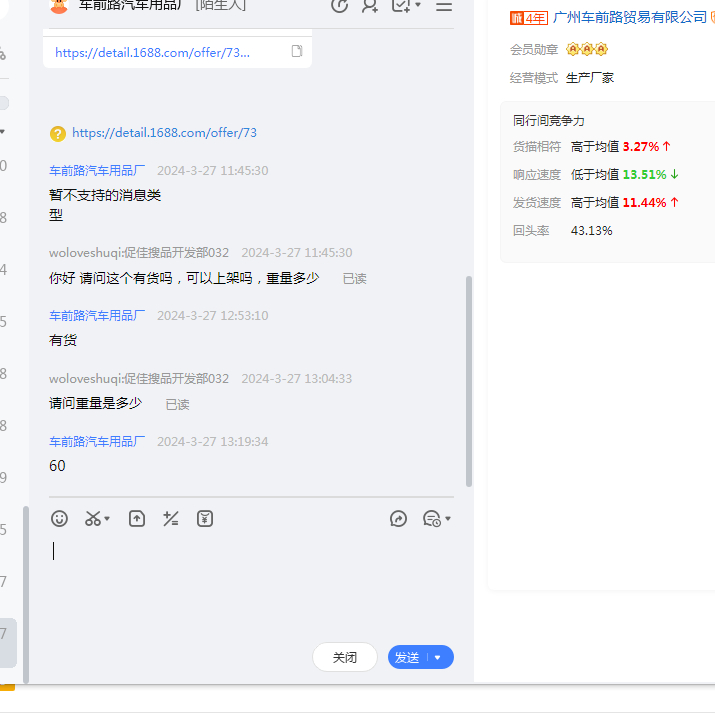Image resolution: width=715 pixels, height=719 pixels.
Task: Click the refresh icon in the chat header
Action: point(339,6)
